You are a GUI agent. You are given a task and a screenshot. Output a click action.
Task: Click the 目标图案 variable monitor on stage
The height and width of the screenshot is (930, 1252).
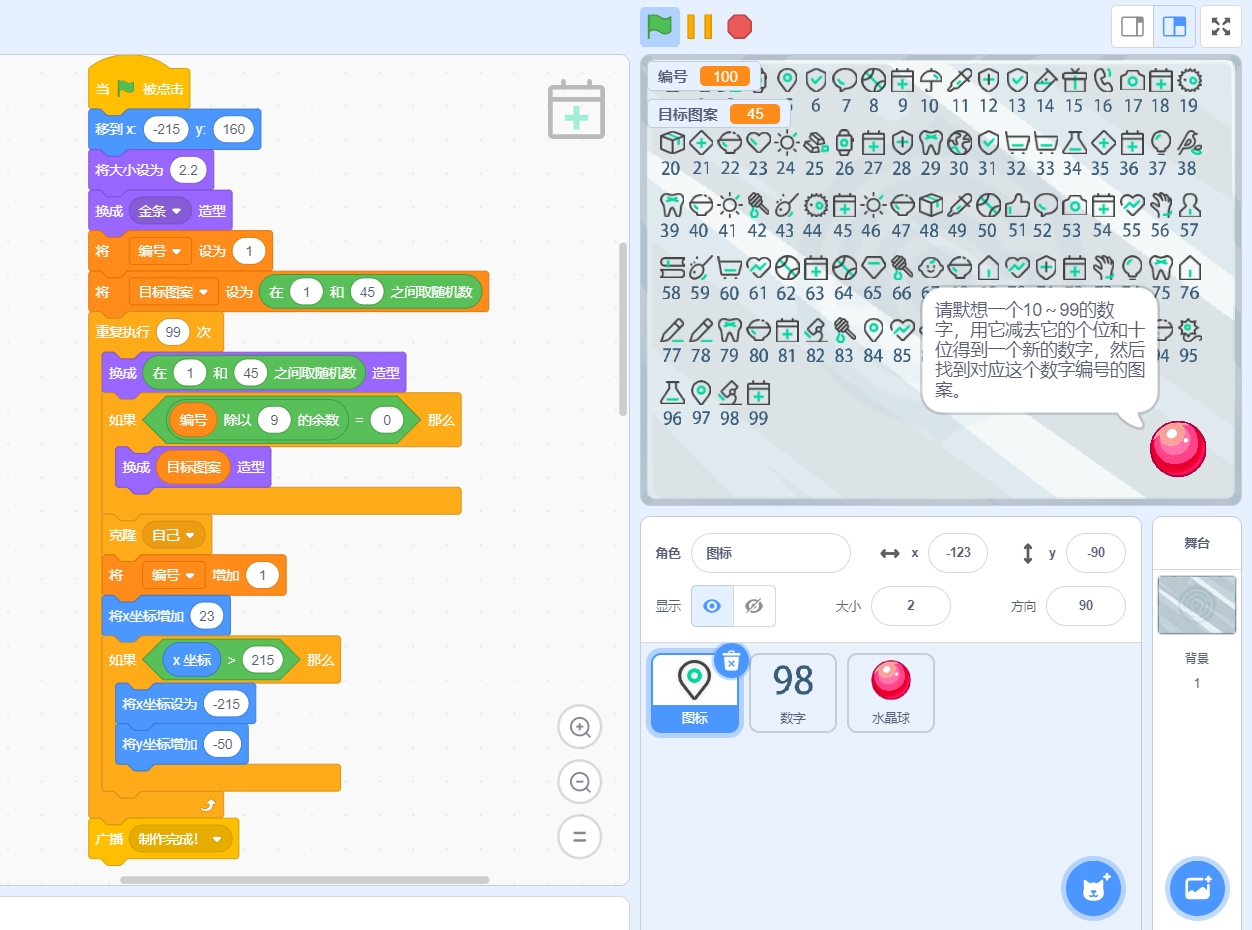tap(718, 114)
